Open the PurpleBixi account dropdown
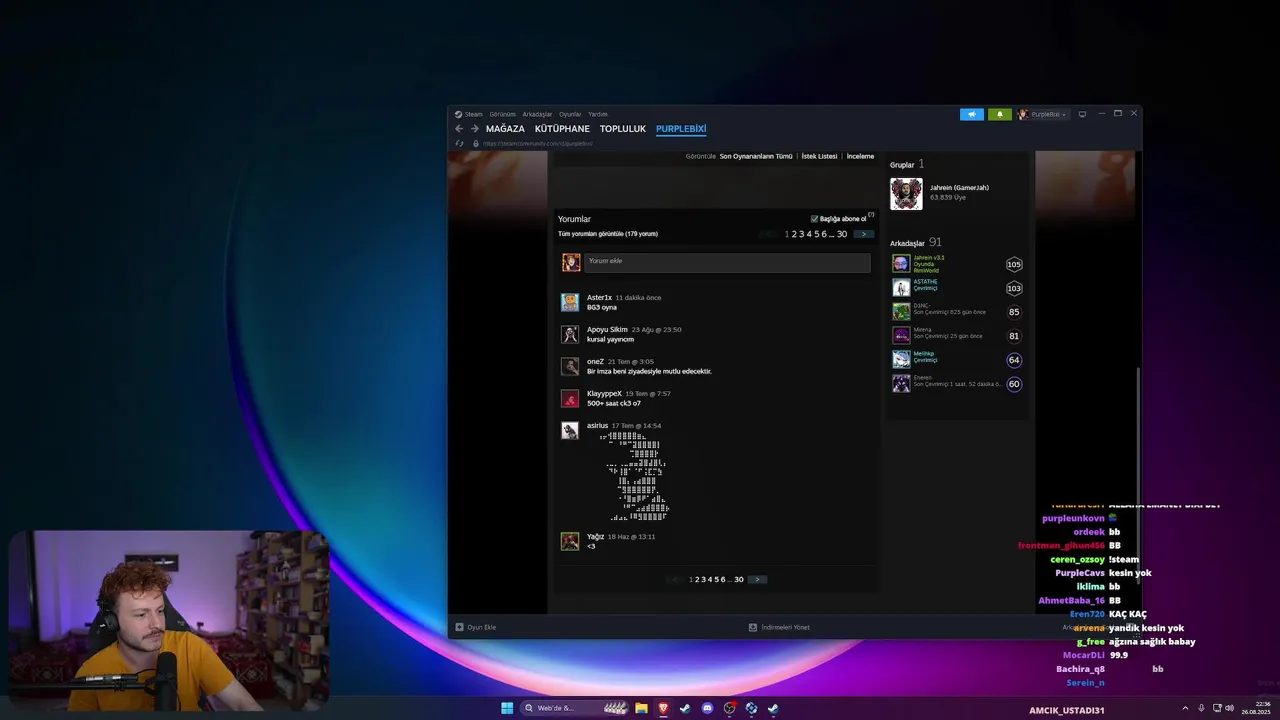The height and width of the screenshot is (720, 1280). point(1043,114)
